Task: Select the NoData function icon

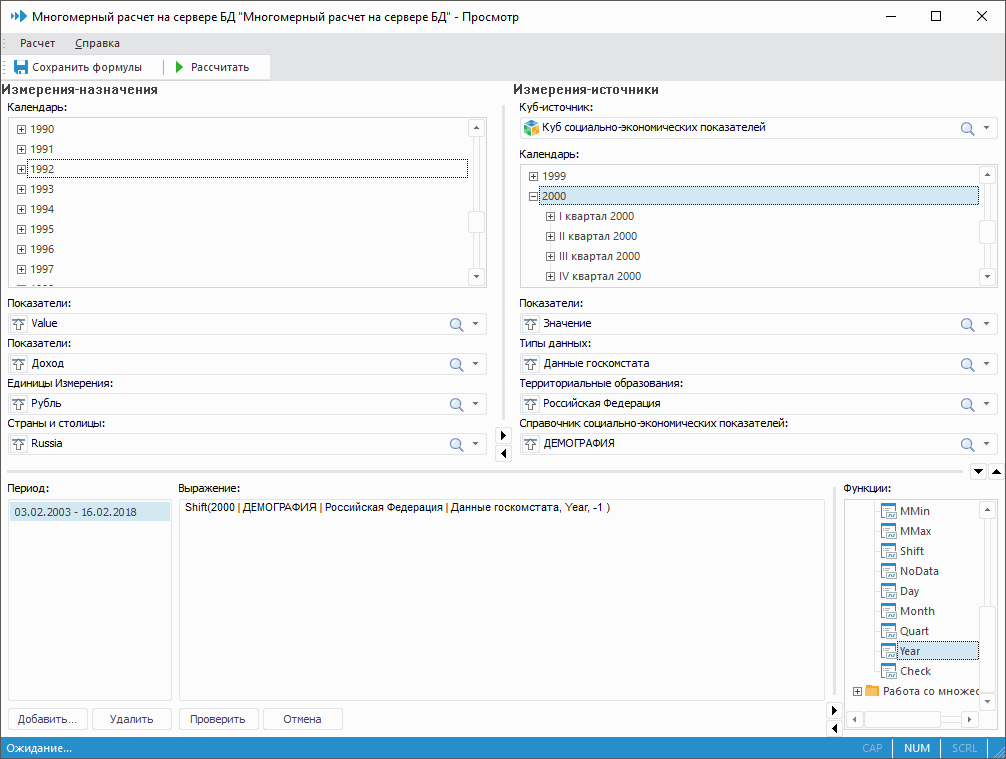Action: 889,571
